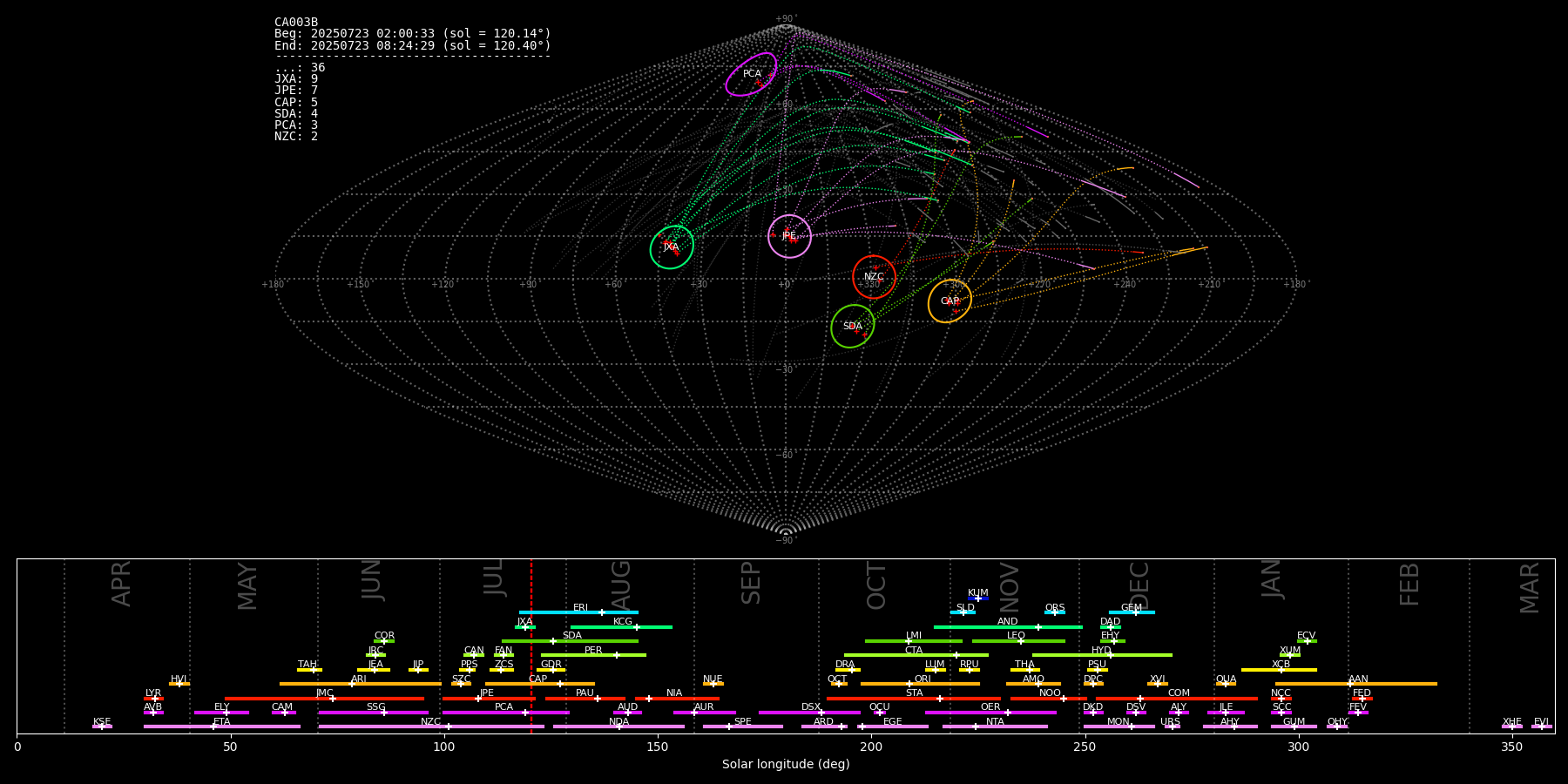Click the 'CAP: 5' count entry

(x=296, y=103)
